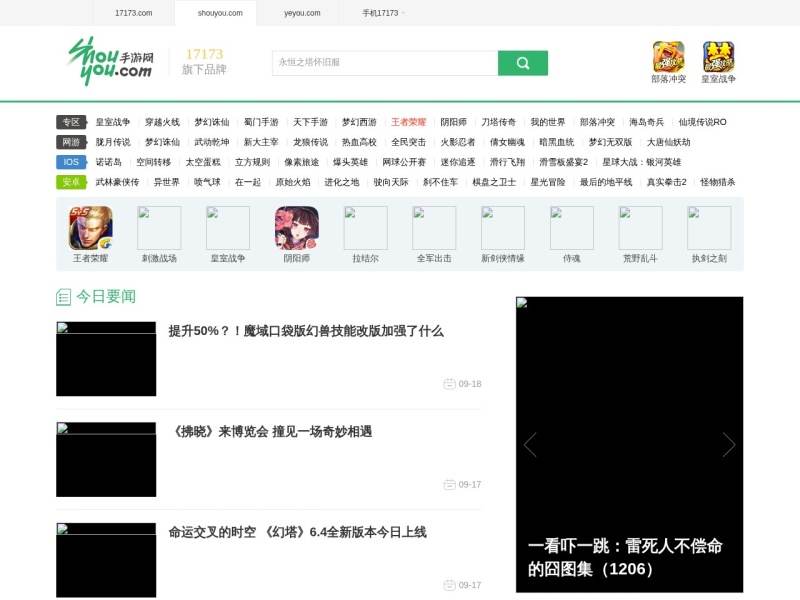Open the 我的世界 link

(547, 122)
